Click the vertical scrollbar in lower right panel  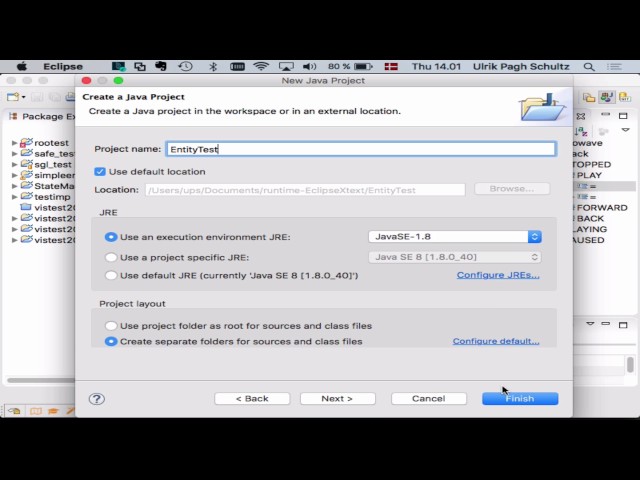(x=630, y=364)
